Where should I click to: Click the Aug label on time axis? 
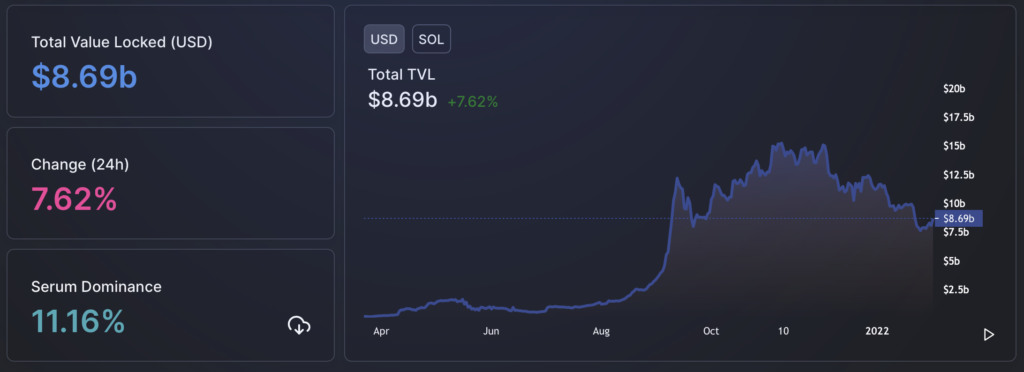601,332
